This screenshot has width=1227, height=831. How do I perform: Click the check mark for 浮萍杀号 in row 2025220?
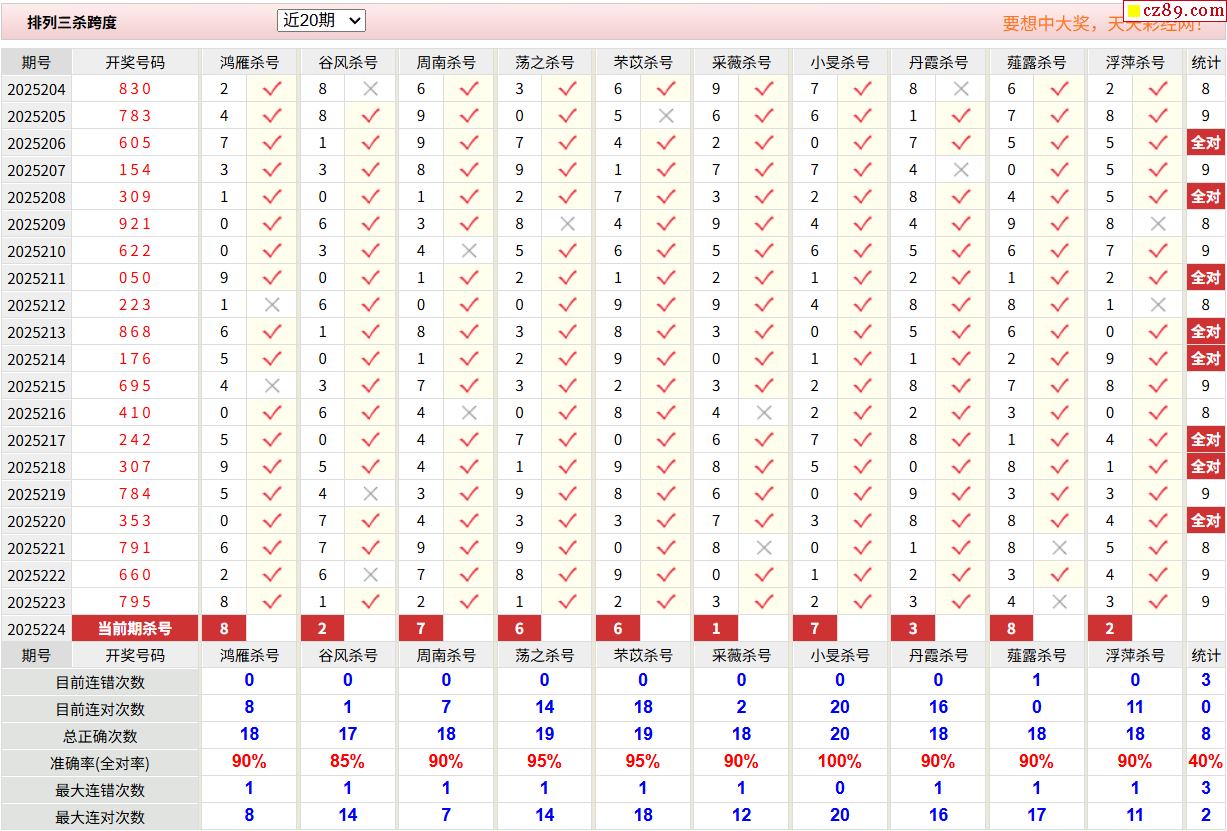[x=1158, y=521]
